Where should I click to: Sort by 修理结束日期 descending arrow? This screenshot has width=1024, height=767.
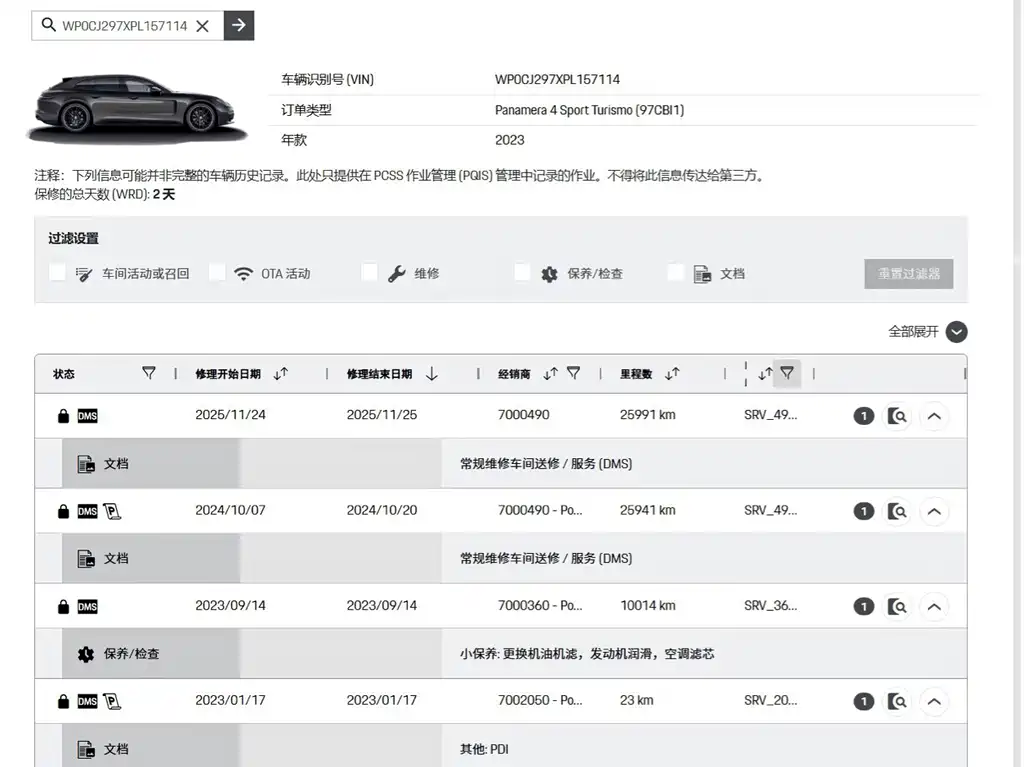coord(432,374)
